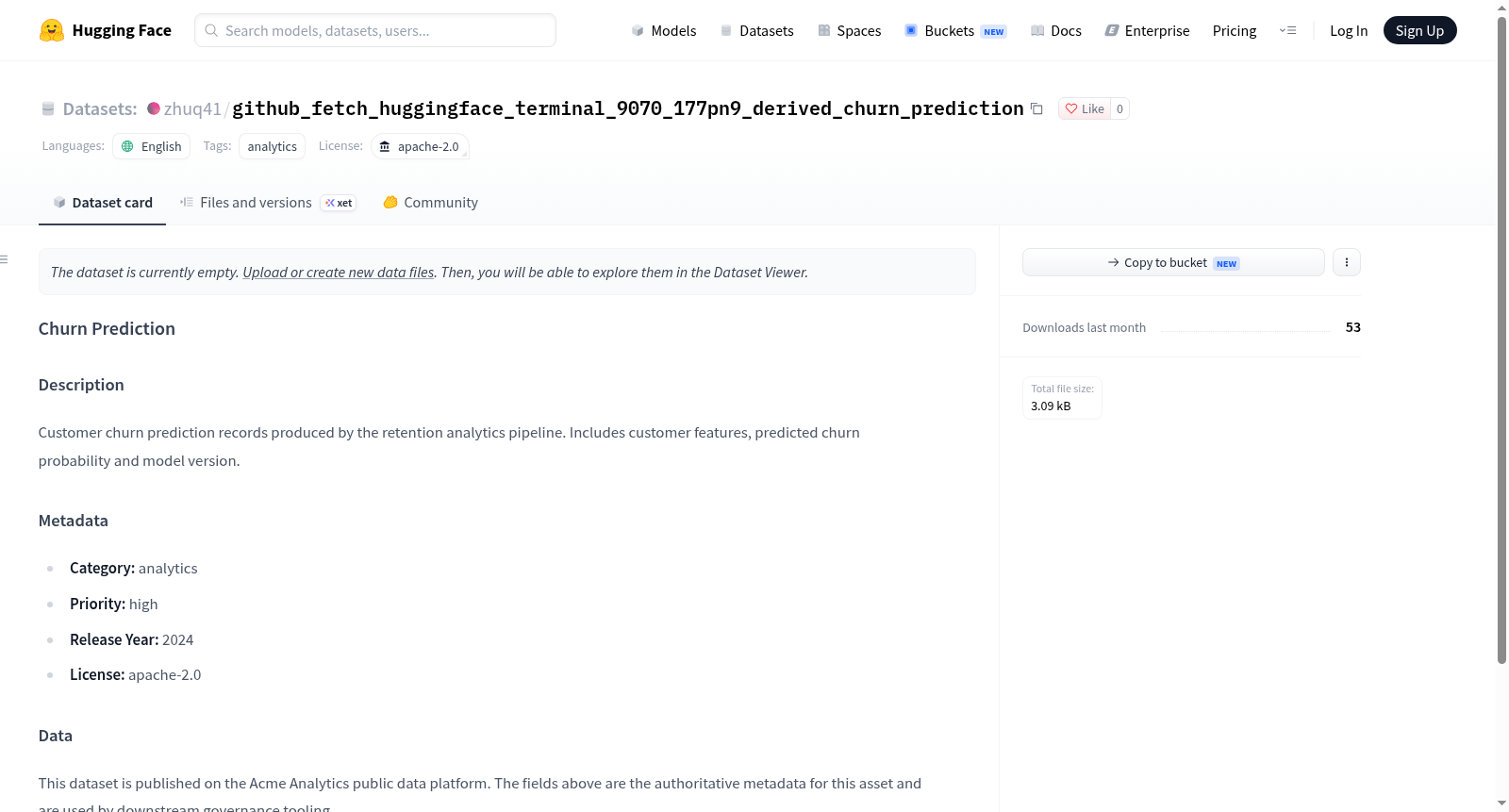Click the Total file size 3.09 kB box
The width and height of the screenshot is (1509, 812).
point(1062,397)
